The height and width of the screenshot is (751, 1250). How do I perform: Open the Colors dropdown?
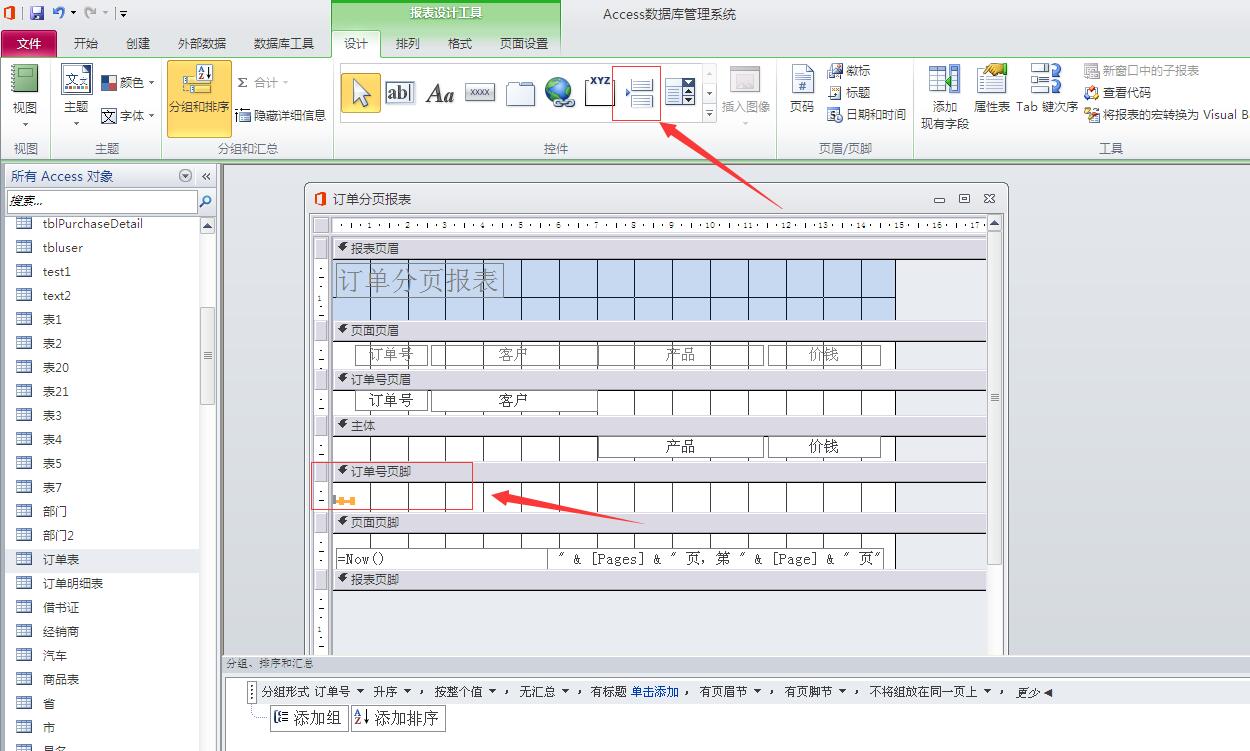tap(127, 82)
